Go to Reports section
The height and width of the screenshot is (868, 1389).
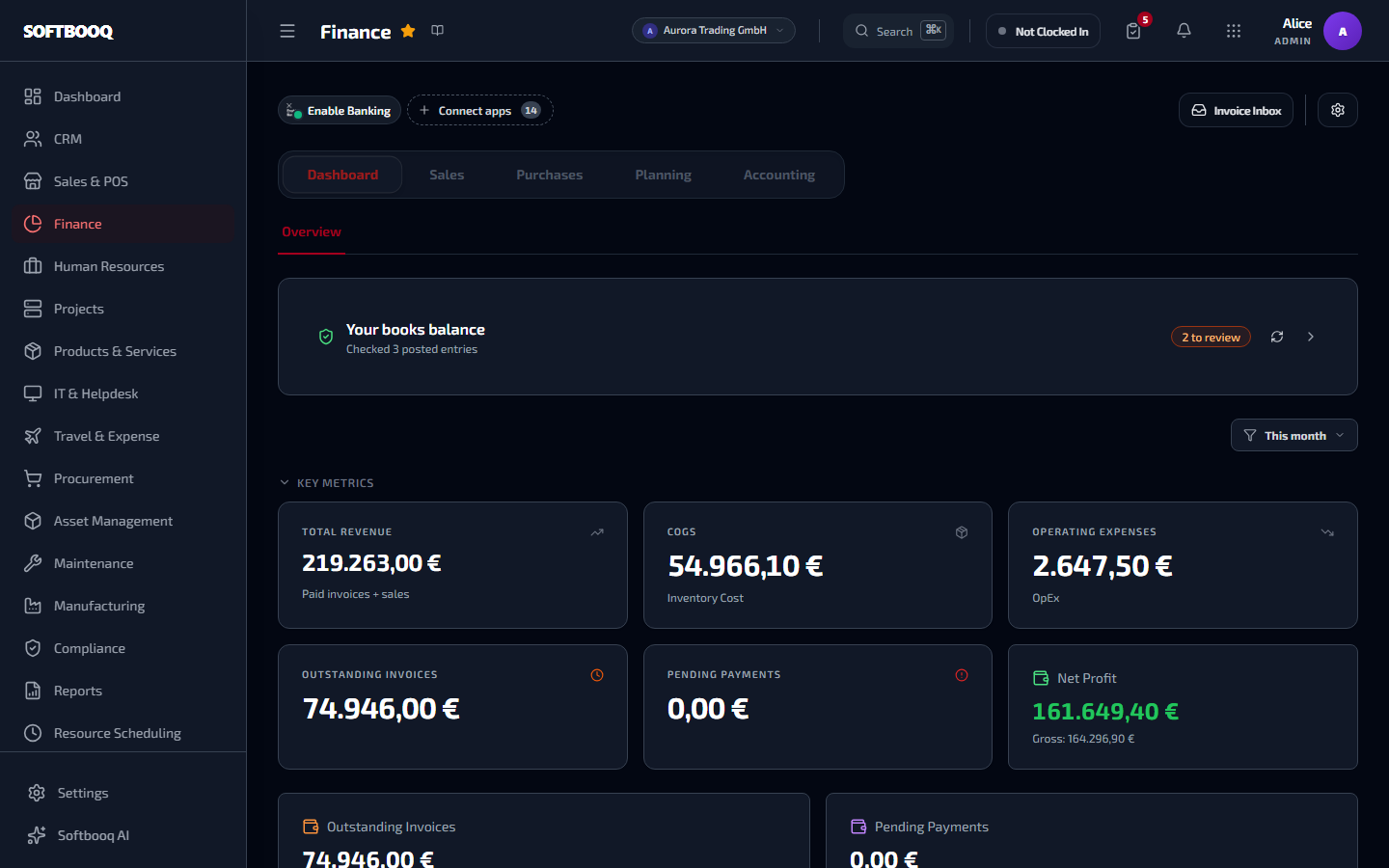(x=123, y=691)
